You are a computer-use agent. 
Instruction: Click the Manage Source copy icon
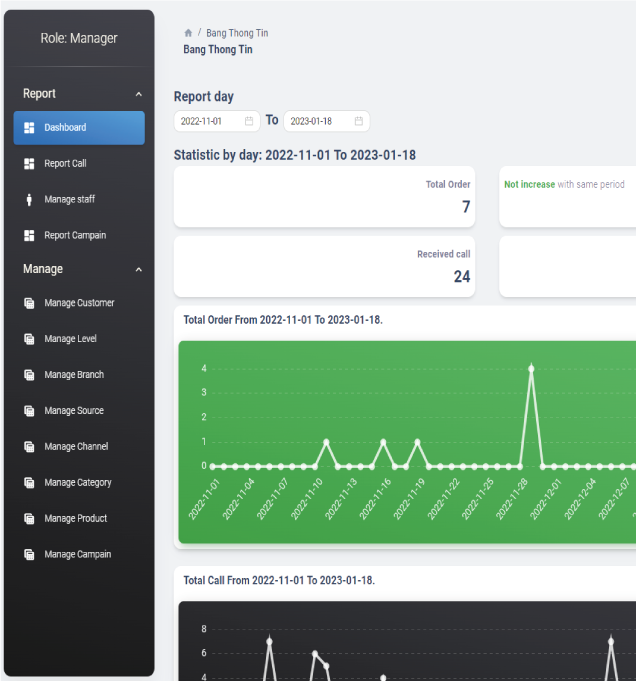click(29, 411)
